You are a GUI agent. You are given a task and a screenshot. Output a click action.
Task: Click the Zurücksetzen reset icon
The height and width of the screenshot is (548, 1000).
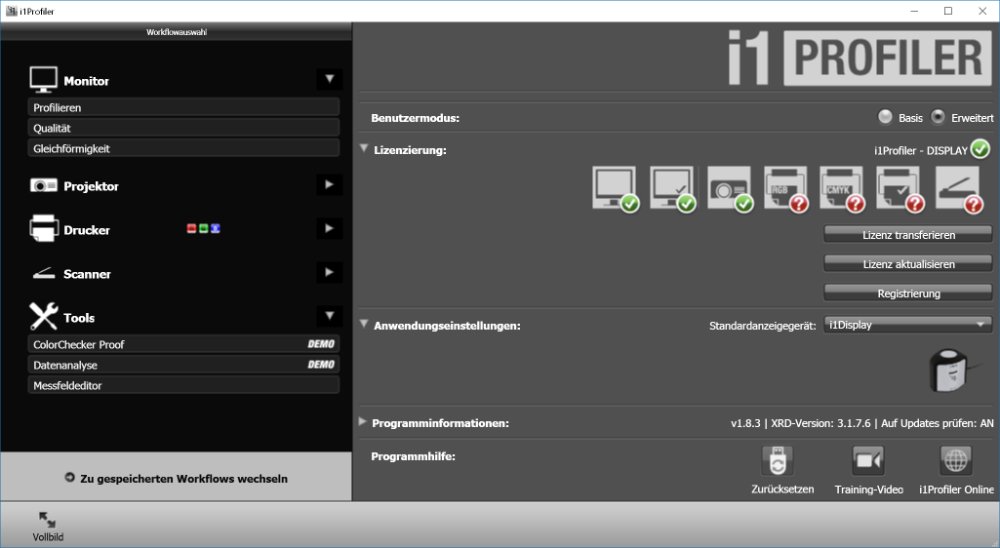point(777,461)
